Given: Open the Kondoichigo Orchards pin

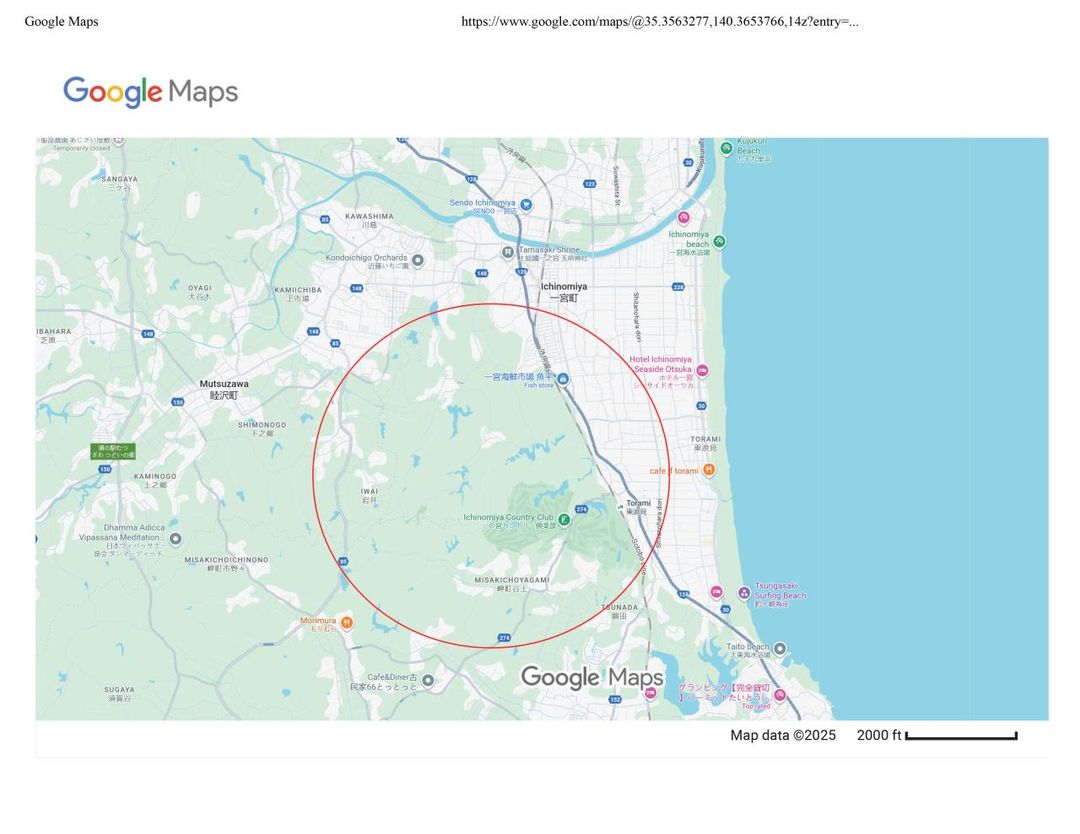Looking at the screenshot, I should click(x=417, y=260).
